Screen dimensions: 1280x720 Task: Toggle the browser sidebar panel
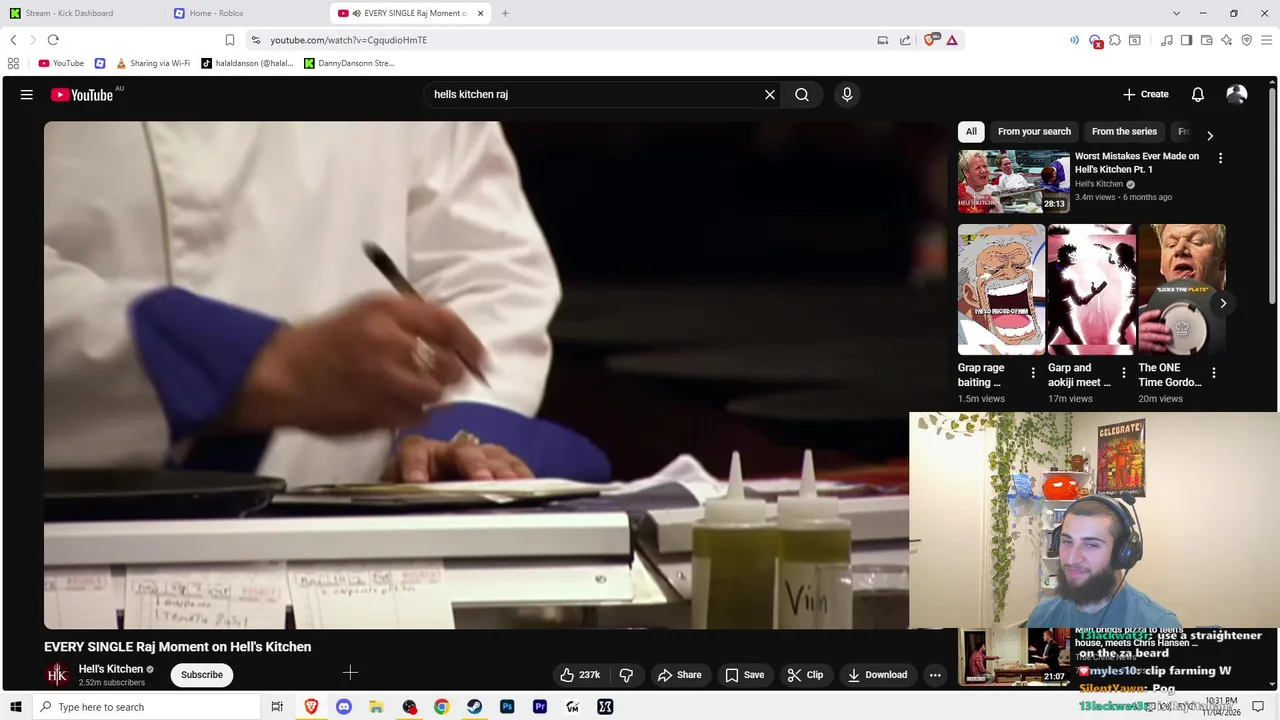click(x=1186, y=40)
